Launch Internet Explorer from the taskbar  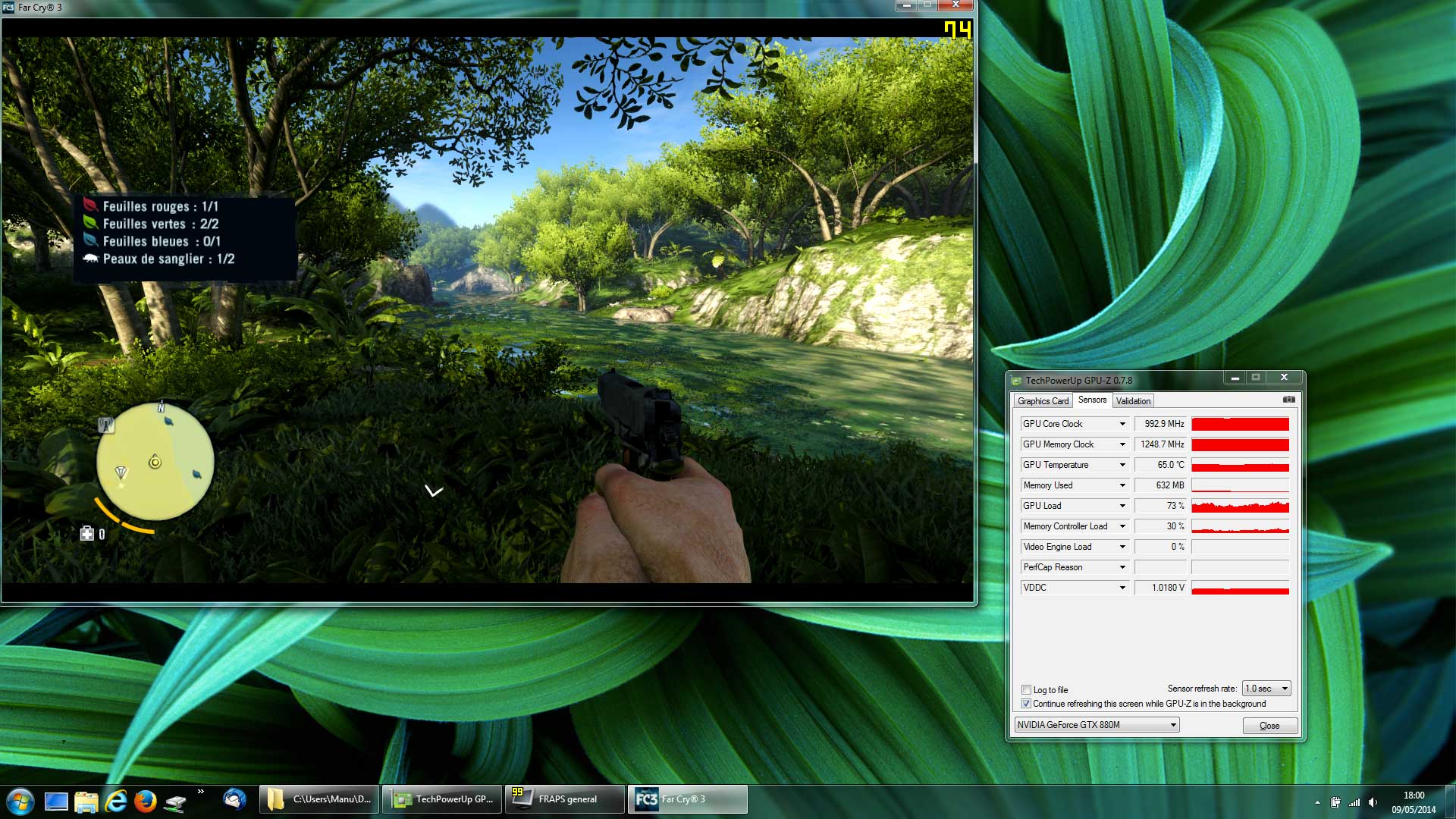(115, 802)
